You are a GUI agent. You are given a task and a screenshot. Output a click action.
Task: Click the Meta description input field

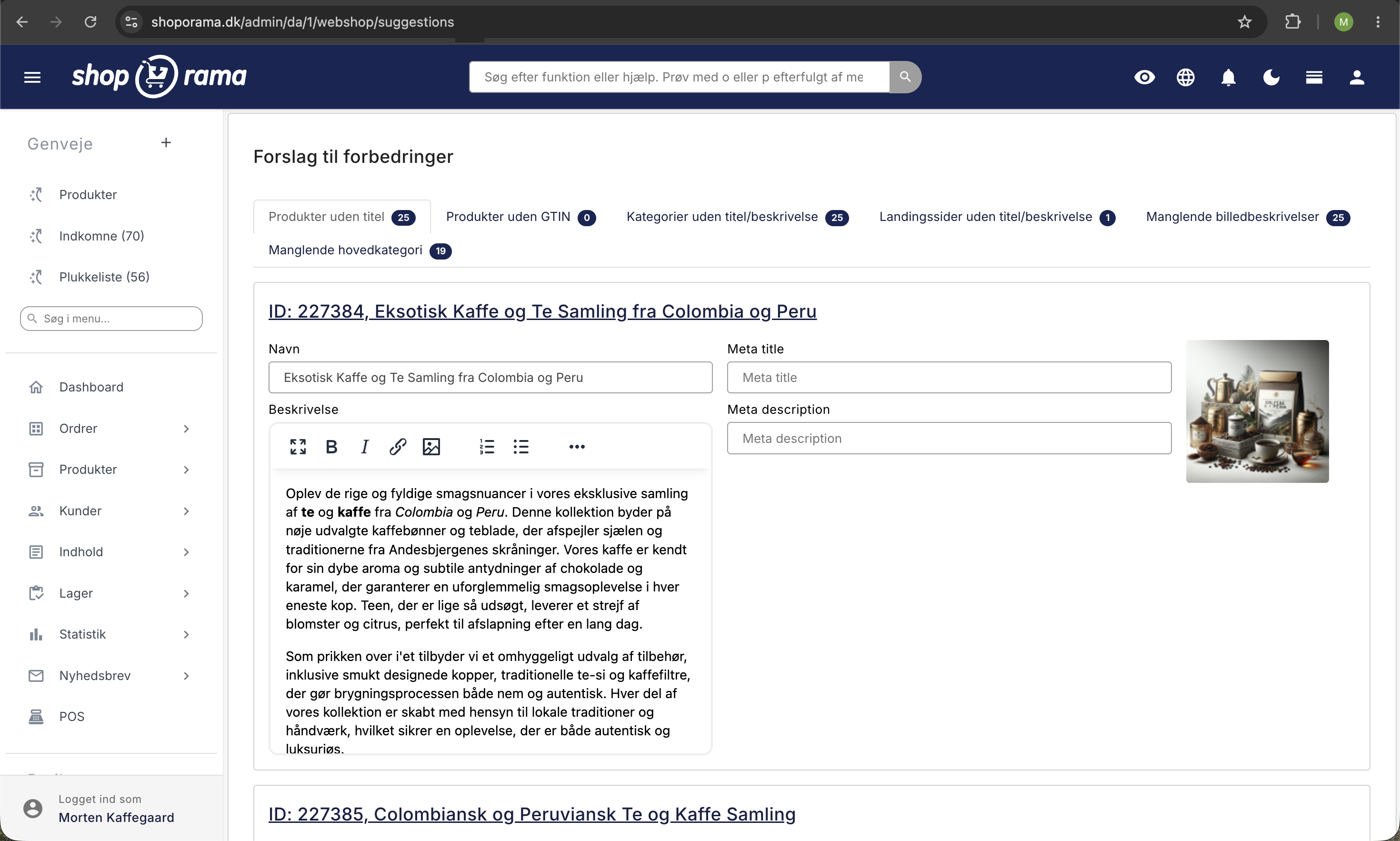tap(949, 438)
